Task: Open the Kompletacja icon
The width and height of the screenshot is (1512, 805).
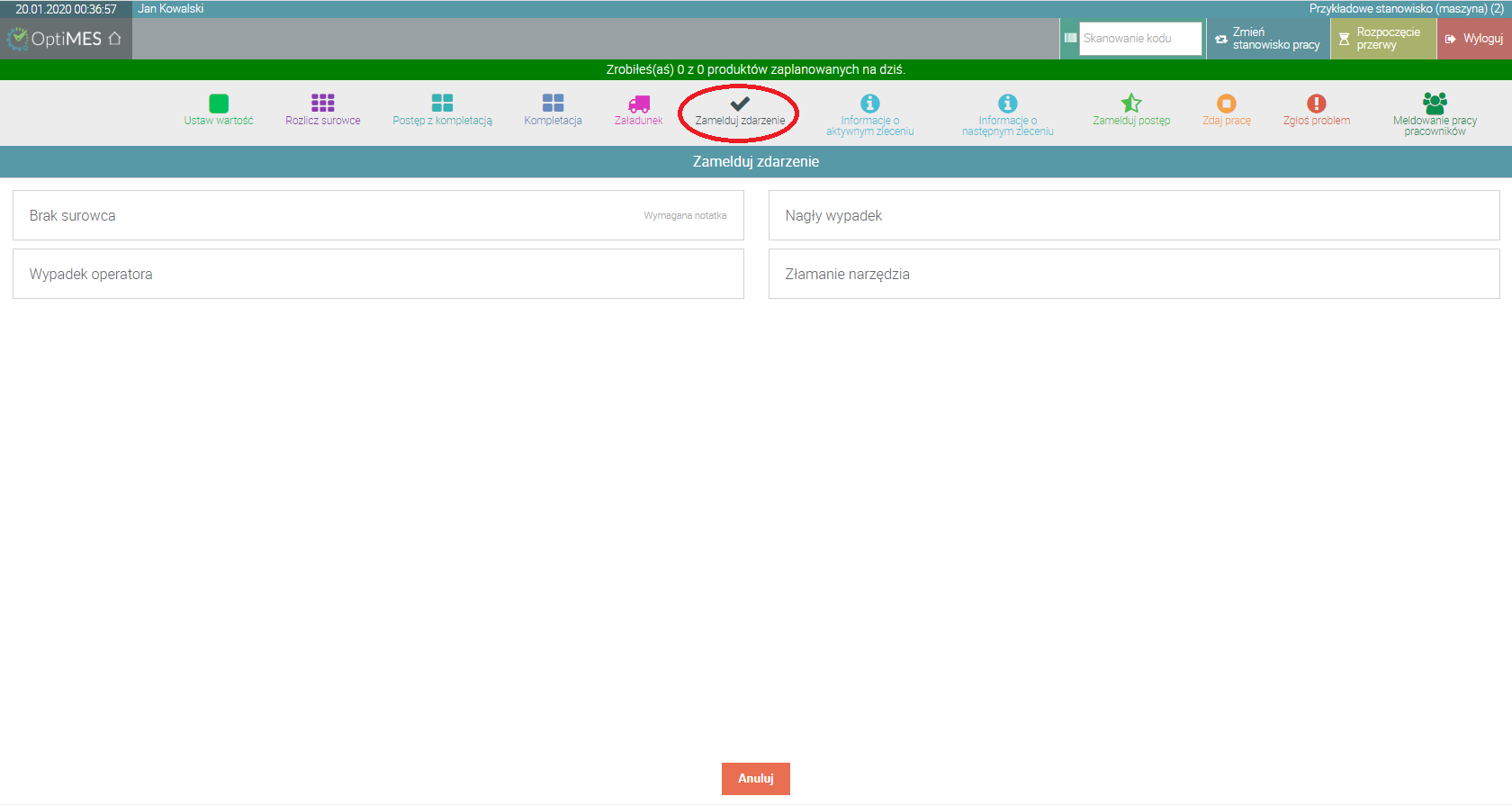Action: point(553,104)
